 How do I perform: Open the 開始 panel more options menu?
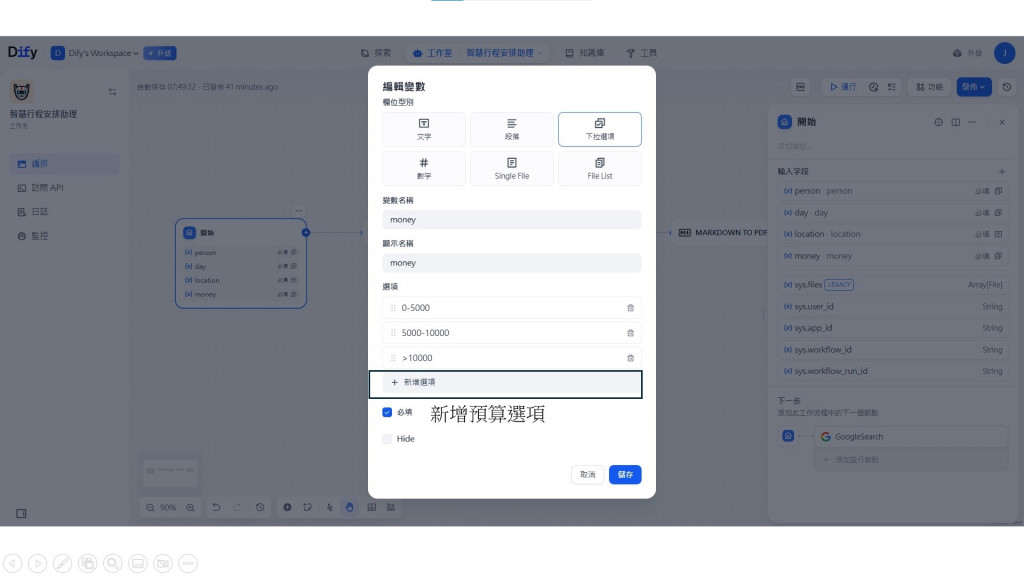pos(972,122)
